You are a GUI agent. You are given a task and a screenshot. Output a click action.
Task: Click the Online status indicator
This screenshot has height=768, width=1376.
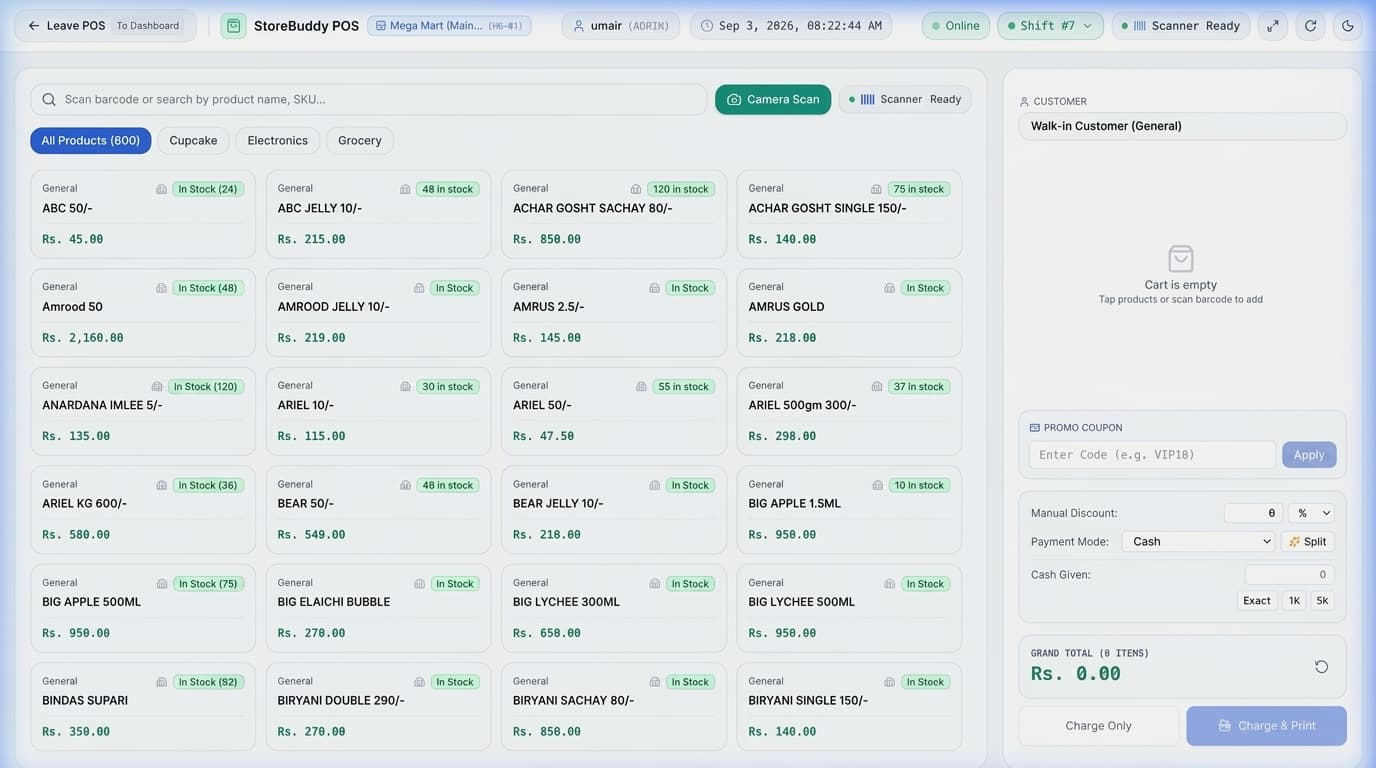pos(956,26)
